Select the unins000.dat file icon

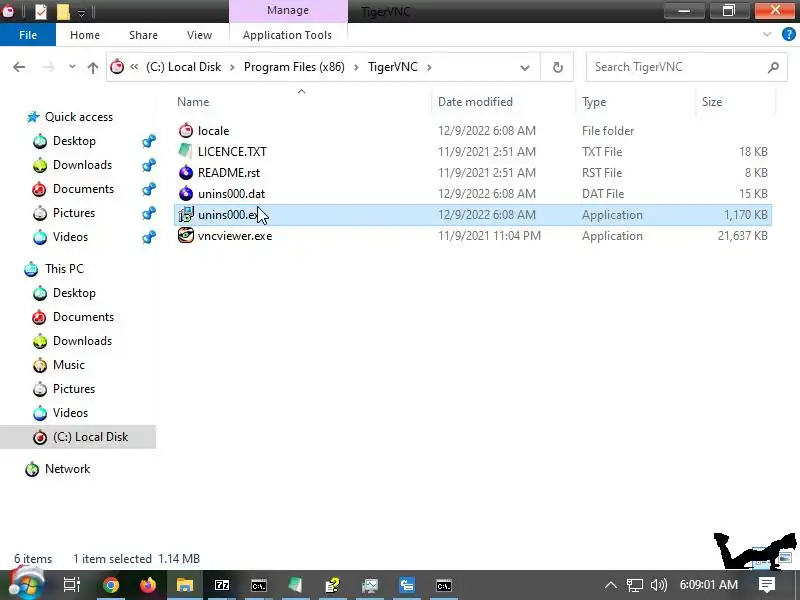click(x=186, y=193)
